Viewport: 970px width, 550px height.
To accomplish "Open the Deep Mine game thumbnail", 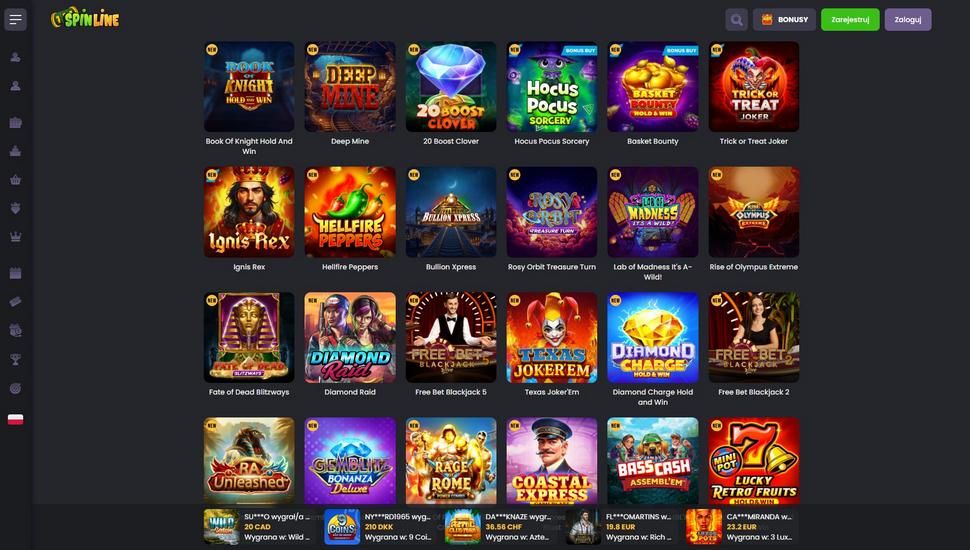I will tap(350, 87).
